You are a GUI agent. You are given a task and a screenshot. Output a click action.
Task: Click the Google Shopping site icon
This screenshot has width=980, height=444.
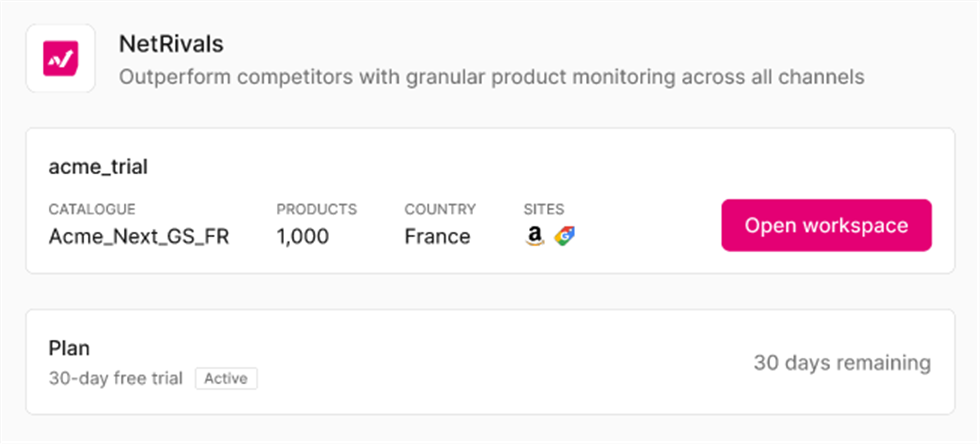(565, 236)
